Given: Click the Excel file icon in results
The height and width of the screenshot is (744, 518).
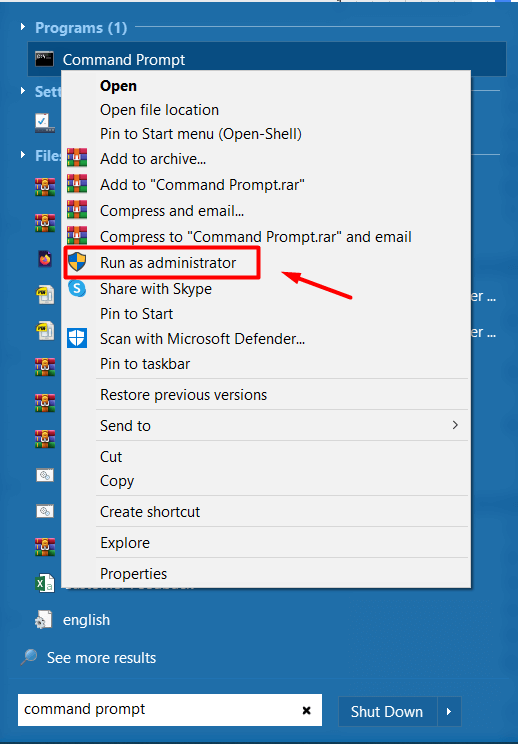Looking at the screenshot, I should 45,583.
